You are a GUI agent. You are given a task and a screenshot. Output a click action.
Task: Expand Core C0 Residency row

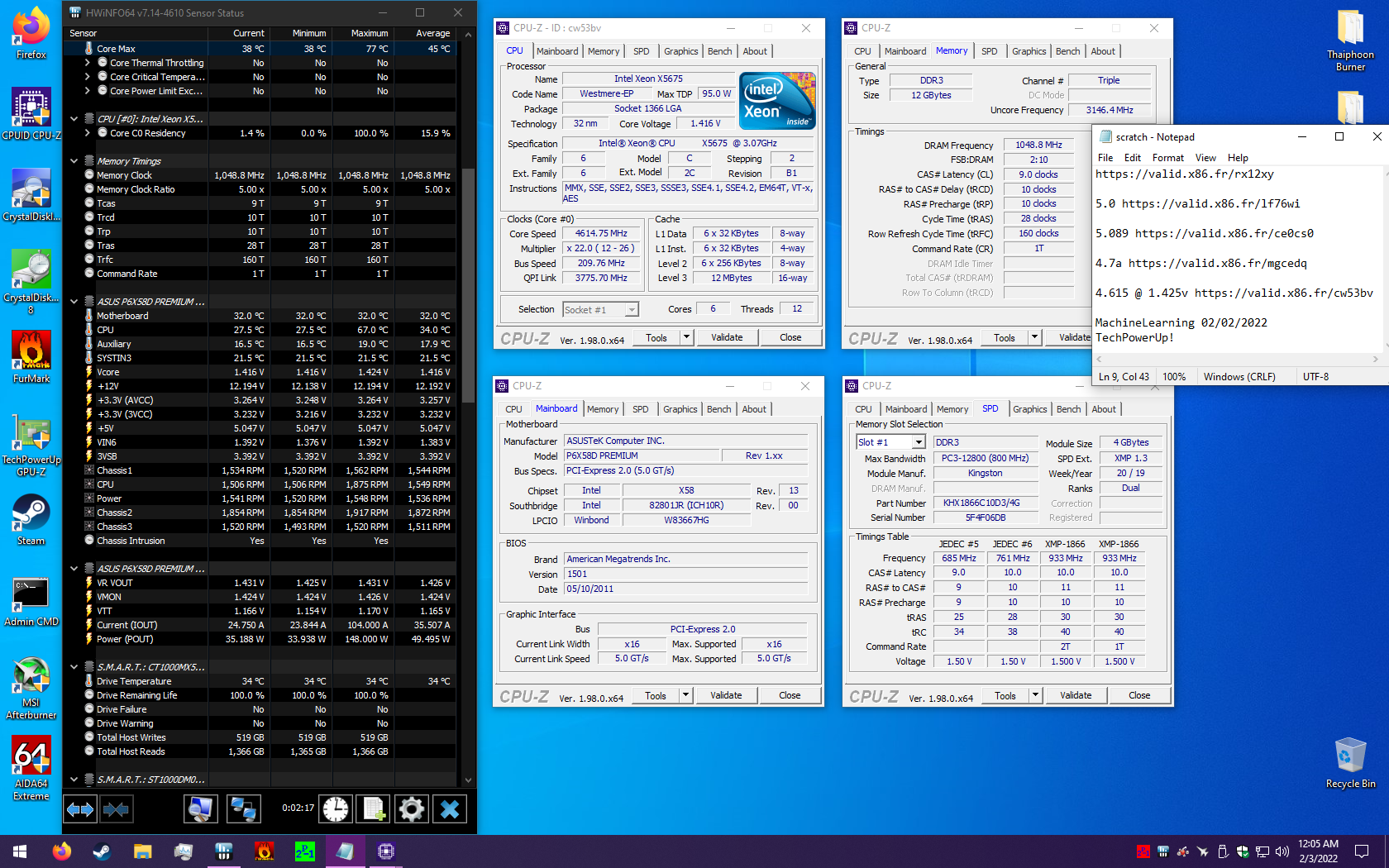[x=88, y=133]
